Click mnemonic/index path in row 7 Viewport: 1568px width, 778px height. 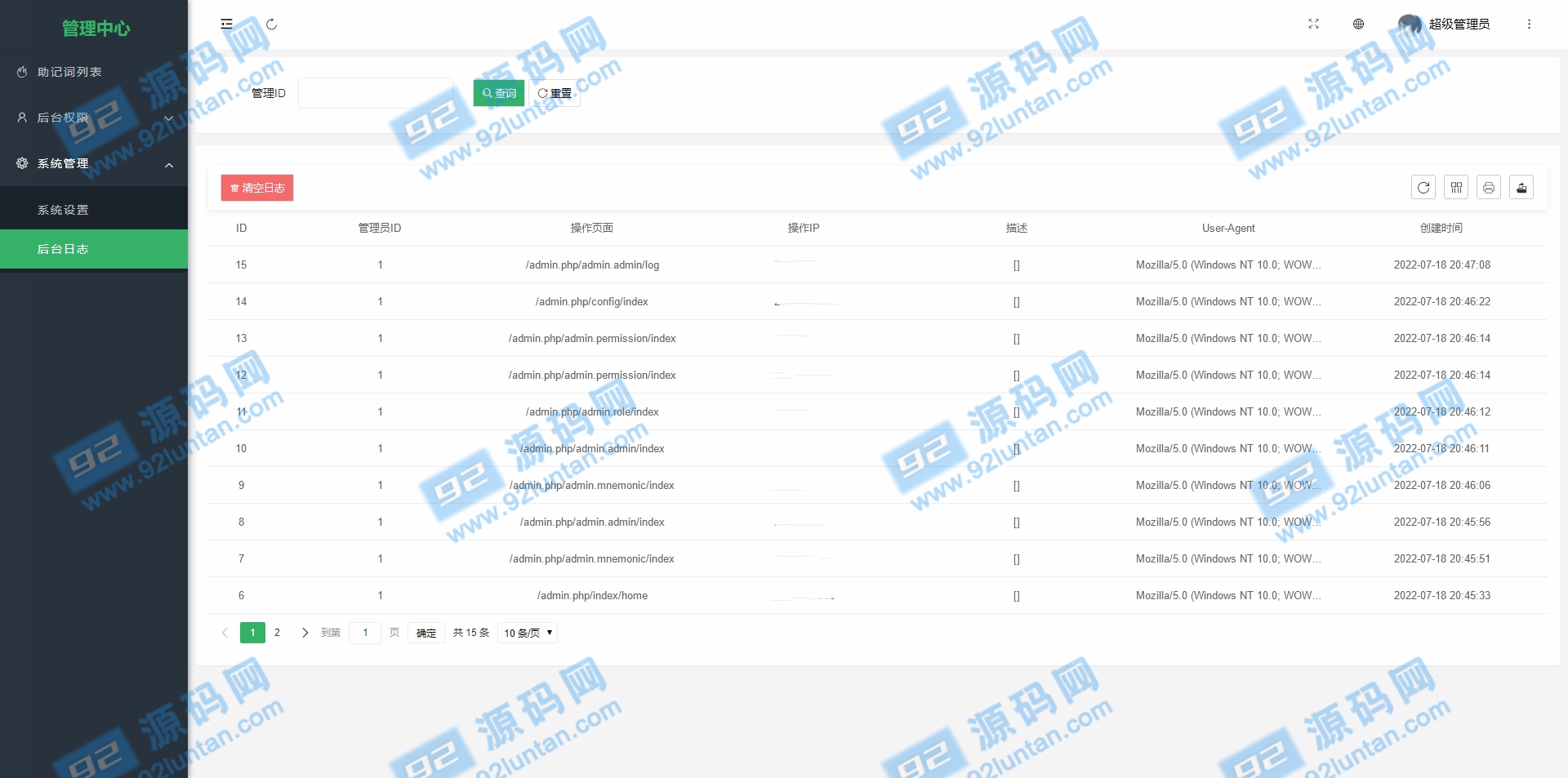592,558
